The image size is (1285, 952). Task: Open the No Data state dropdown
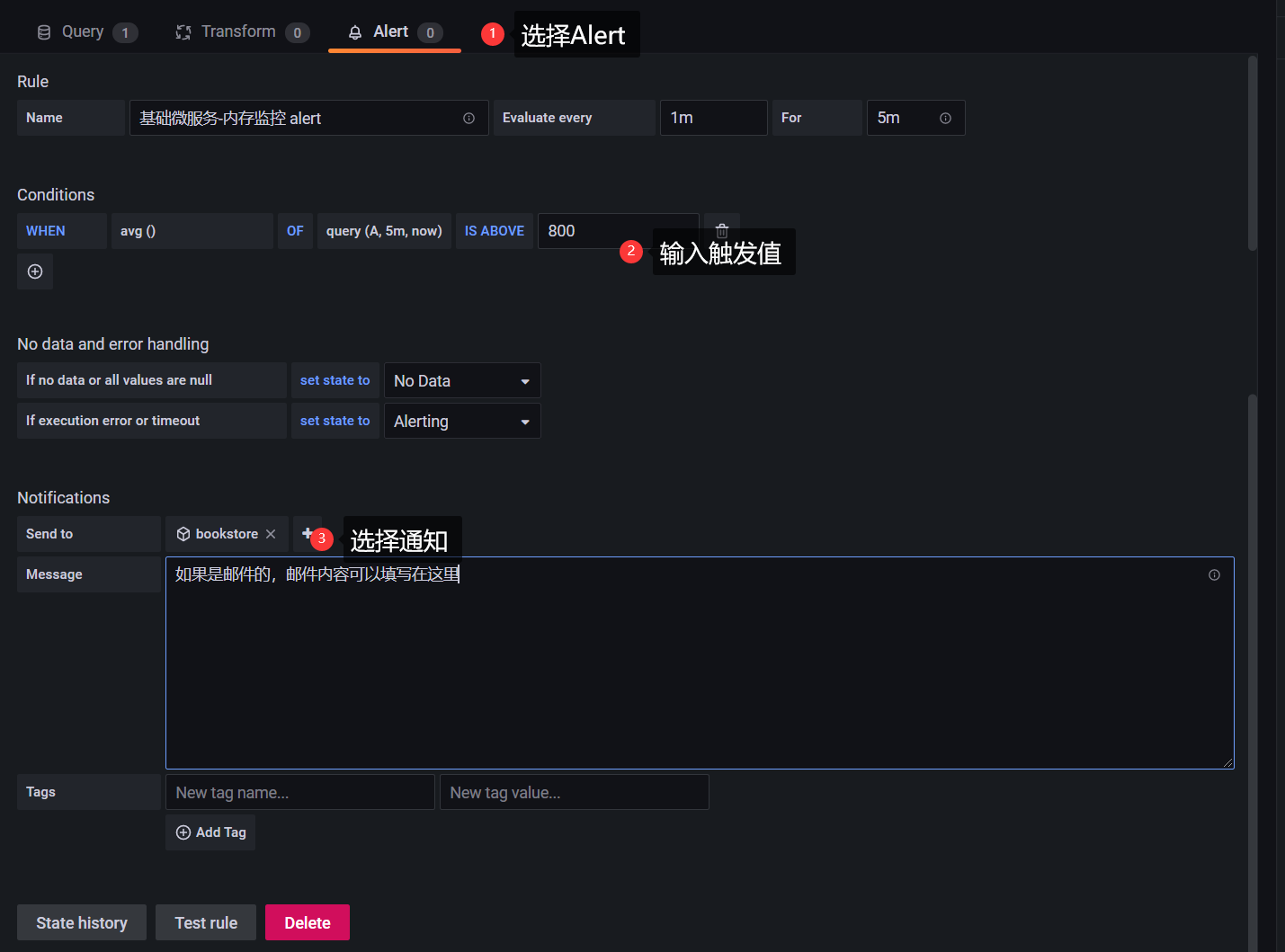click(462, 380)
